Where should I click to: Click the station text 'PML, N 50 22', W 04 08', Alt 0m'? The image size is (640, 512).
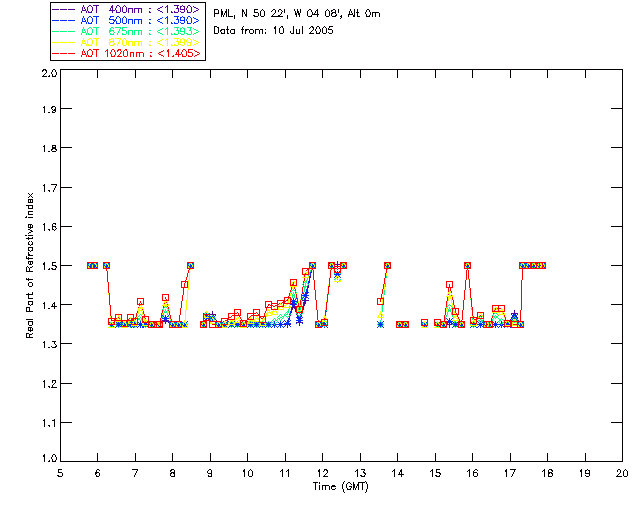click(x=297, y=13)
